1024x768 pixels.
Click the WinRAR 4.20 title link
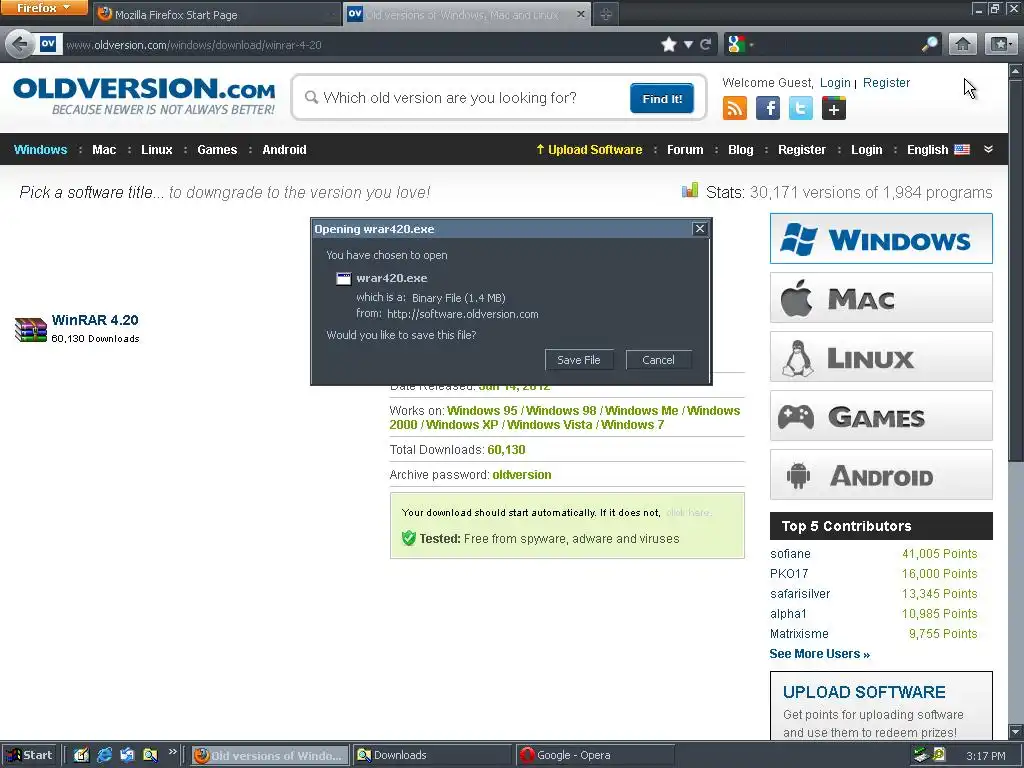coord(95,320)
